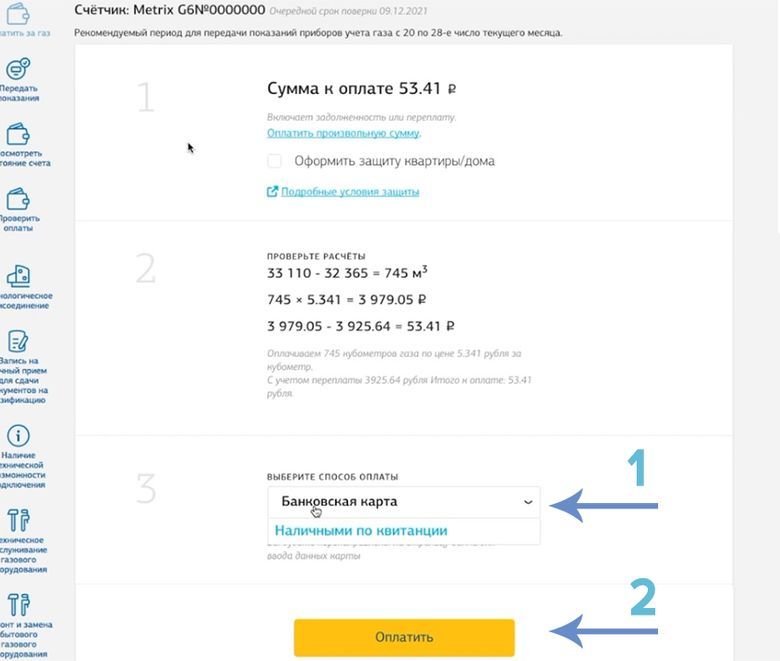The height and width of the screenshot is (661, 780).
Task: Open the Подробные условия защиты link
Action: point(350,192)
